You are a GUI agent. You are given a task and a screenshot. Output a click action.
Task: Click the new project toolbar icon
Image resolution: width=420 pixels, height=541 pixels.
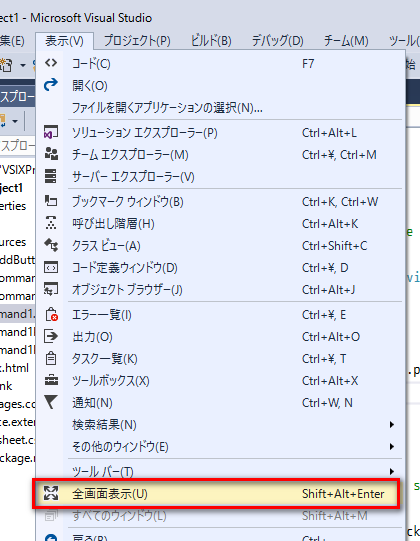(7, 65)
